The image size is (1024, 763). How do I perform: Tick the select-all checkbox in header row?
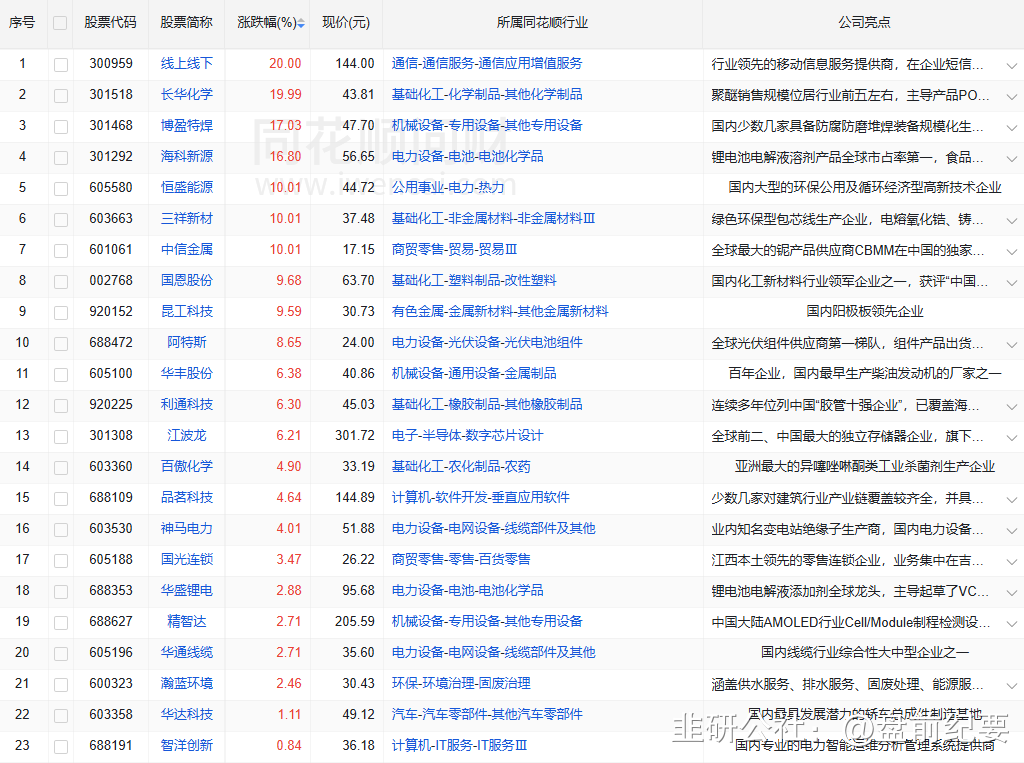click(x=61, y=23)
